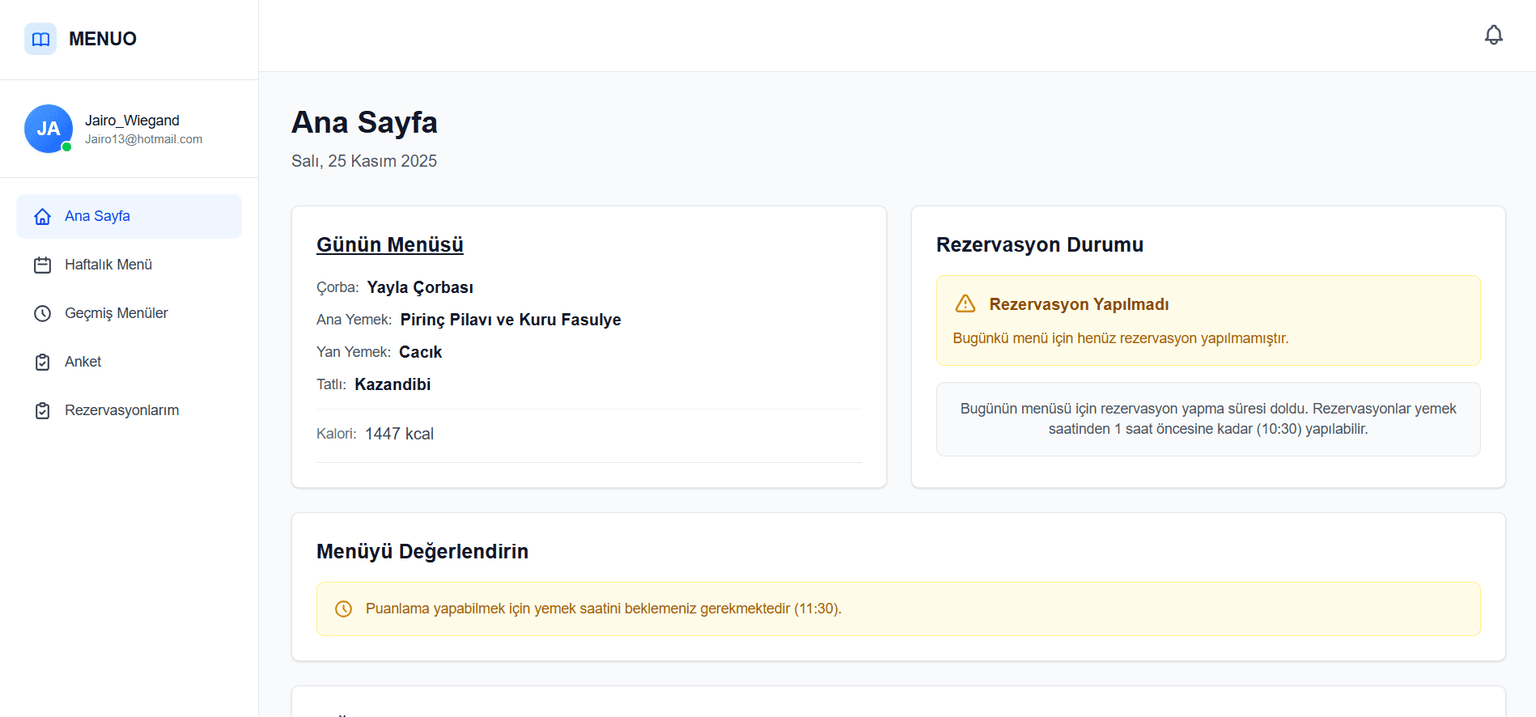The image size is (1536, 717).
Task: Click the green online status dot
Action: pos(67,147)
